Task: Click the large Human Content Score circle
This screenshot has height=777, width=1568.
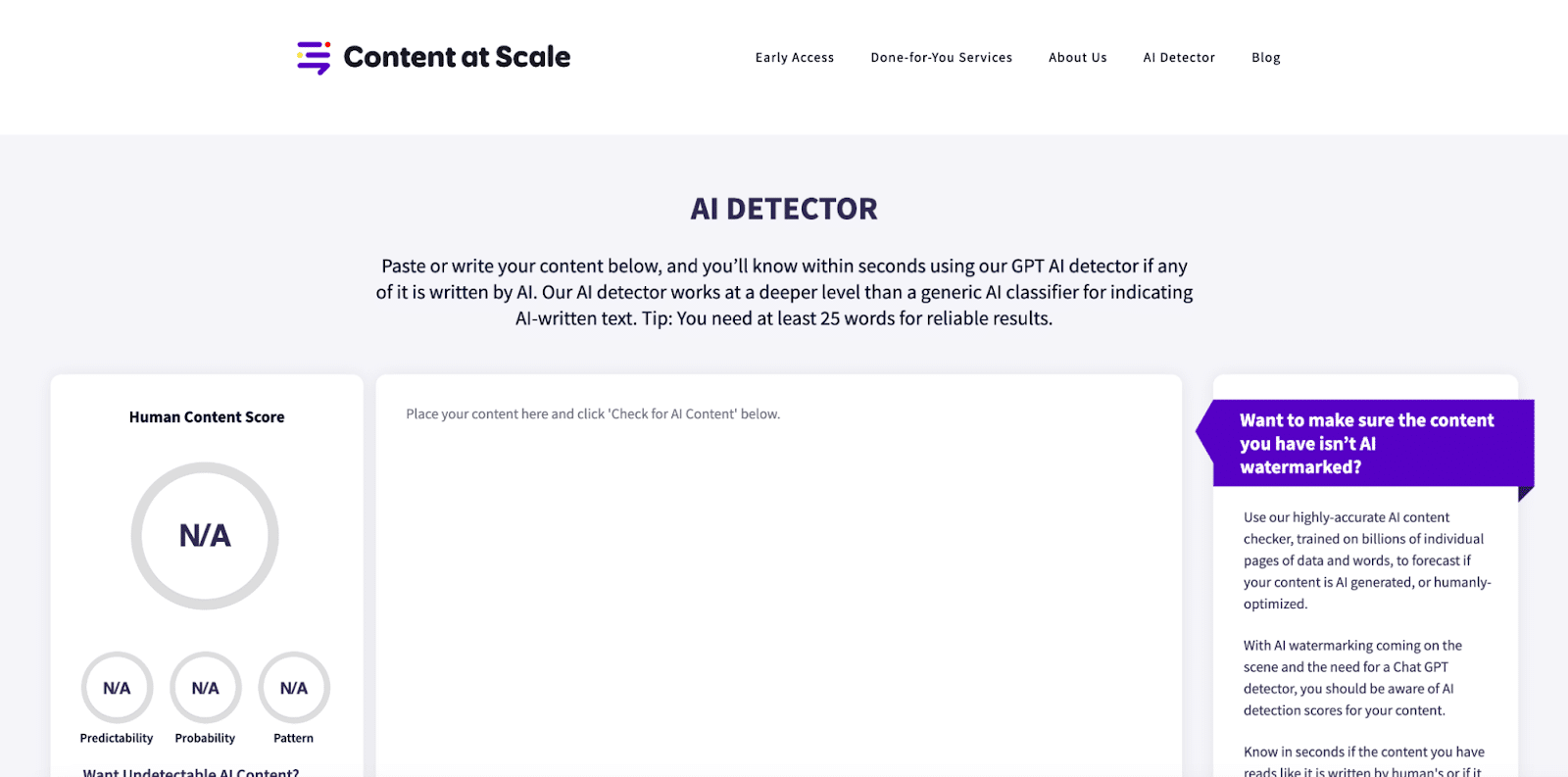Action: (204, 536)
